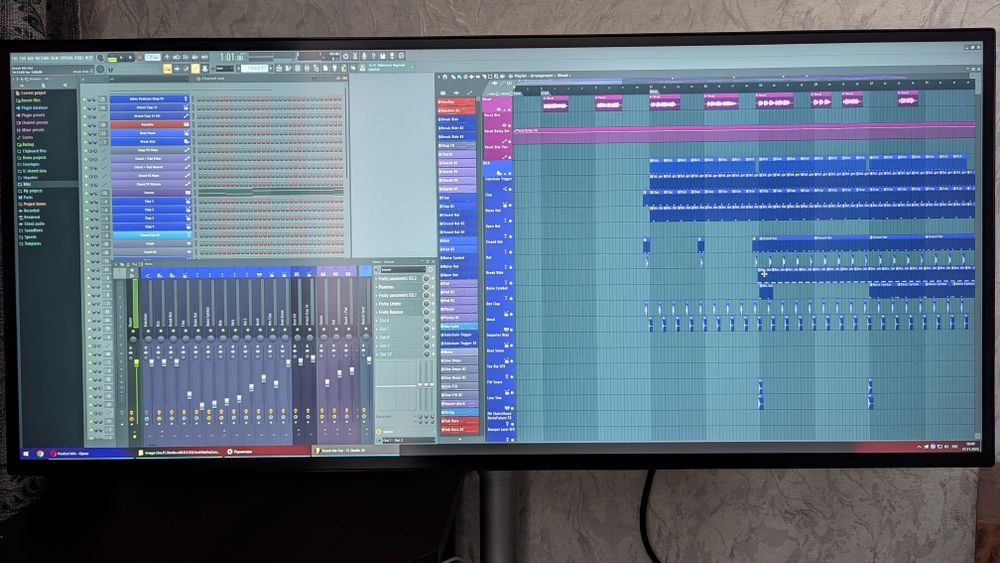1000x563 pixels.
Task: Disable the Maximus slot enable knob
Action: [x=426, y=287]
